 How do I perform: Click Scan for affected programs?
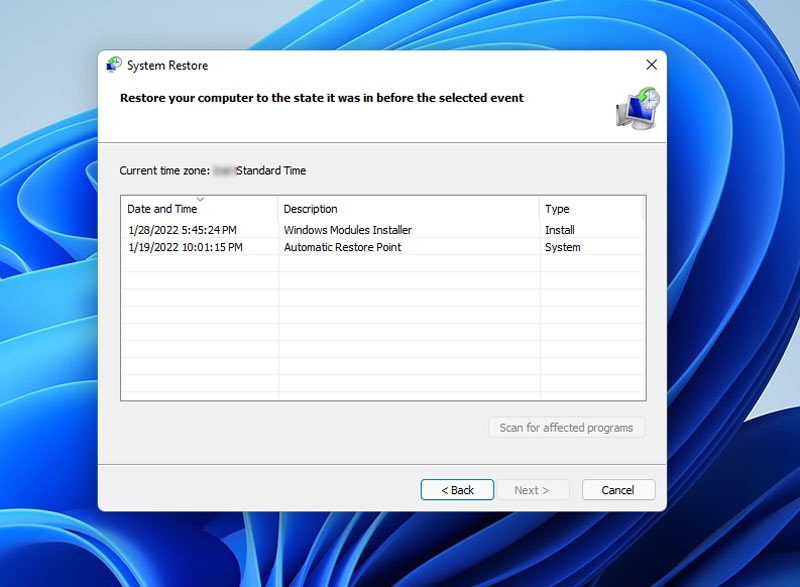[566, 427]
